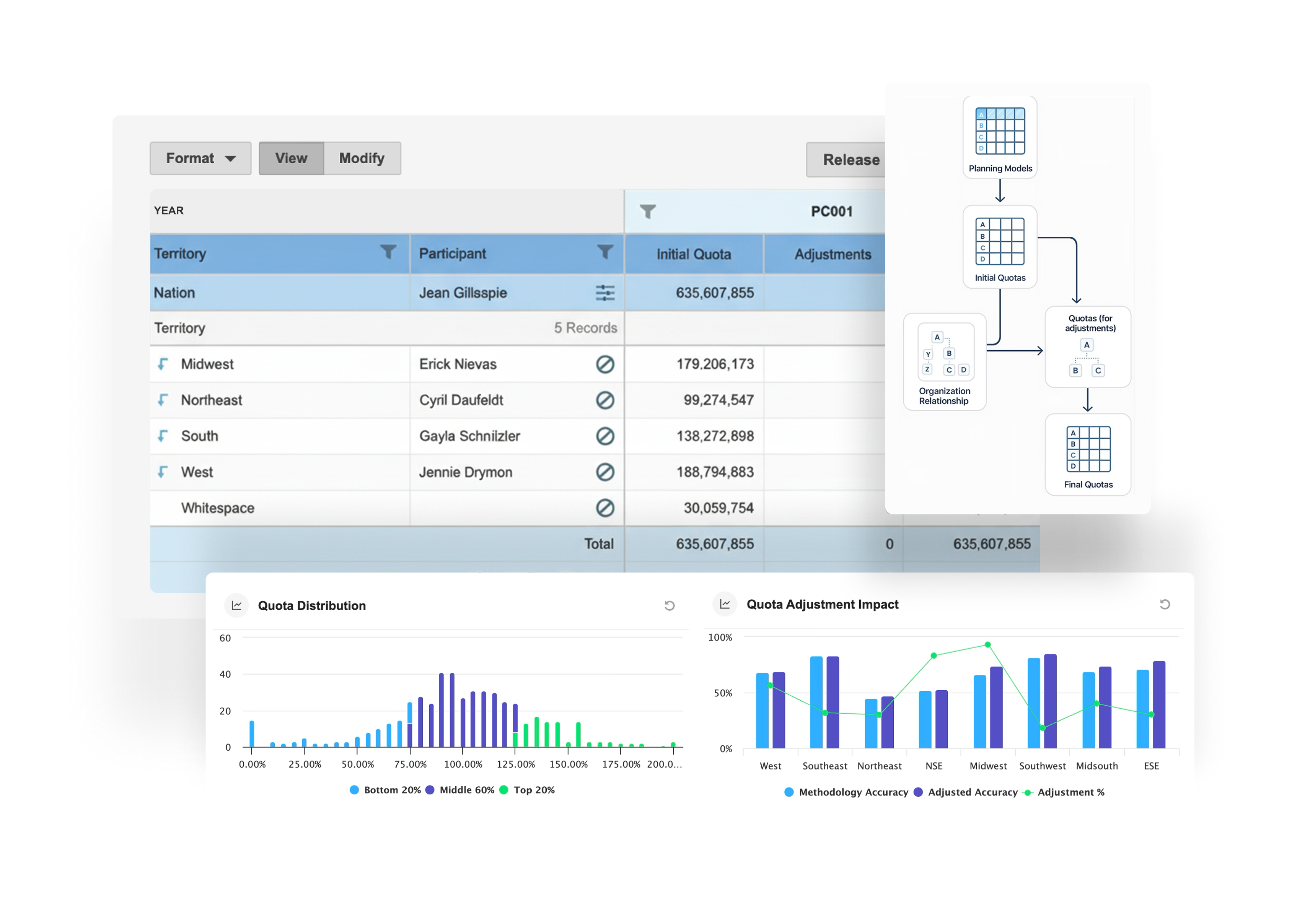Screen dimensions: 1292x924
Task: Click the Quota Distribution chart icon
Action: (x=237, y=605)
